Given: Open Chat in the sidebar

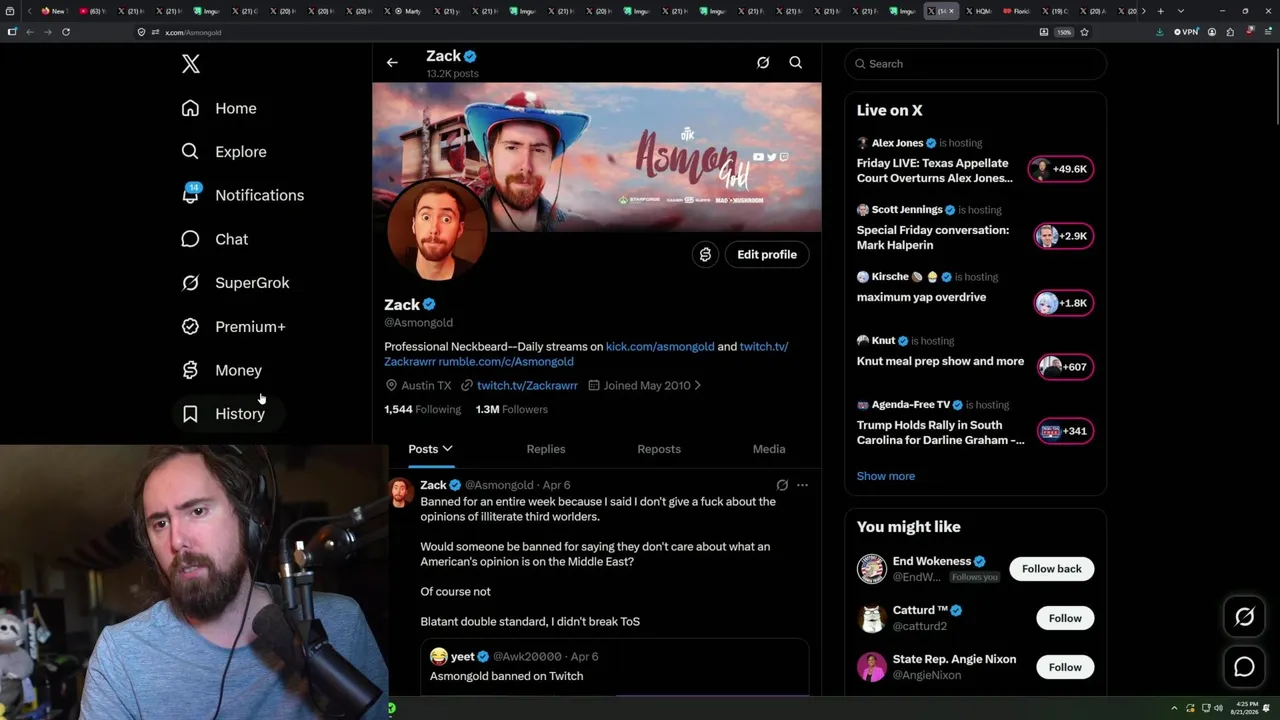Looking at the screenshot, I should tap(214, 239).
